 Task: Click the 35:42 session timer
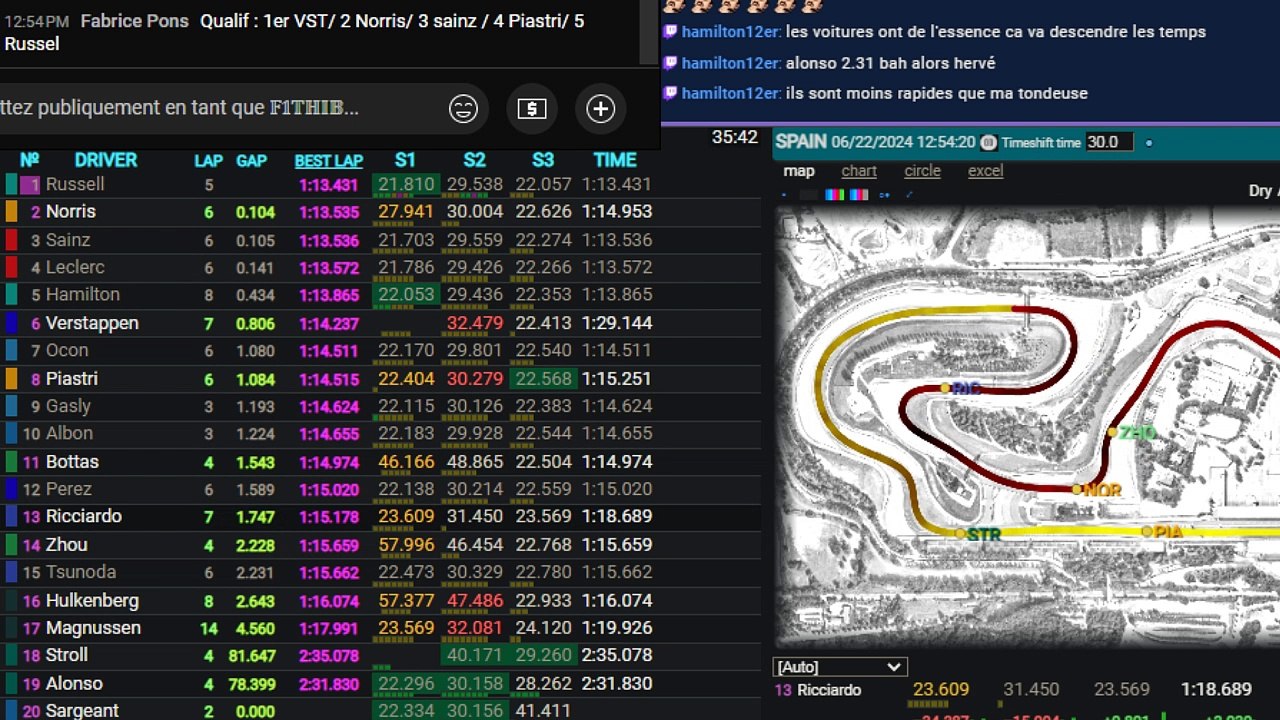click(735, 138)
